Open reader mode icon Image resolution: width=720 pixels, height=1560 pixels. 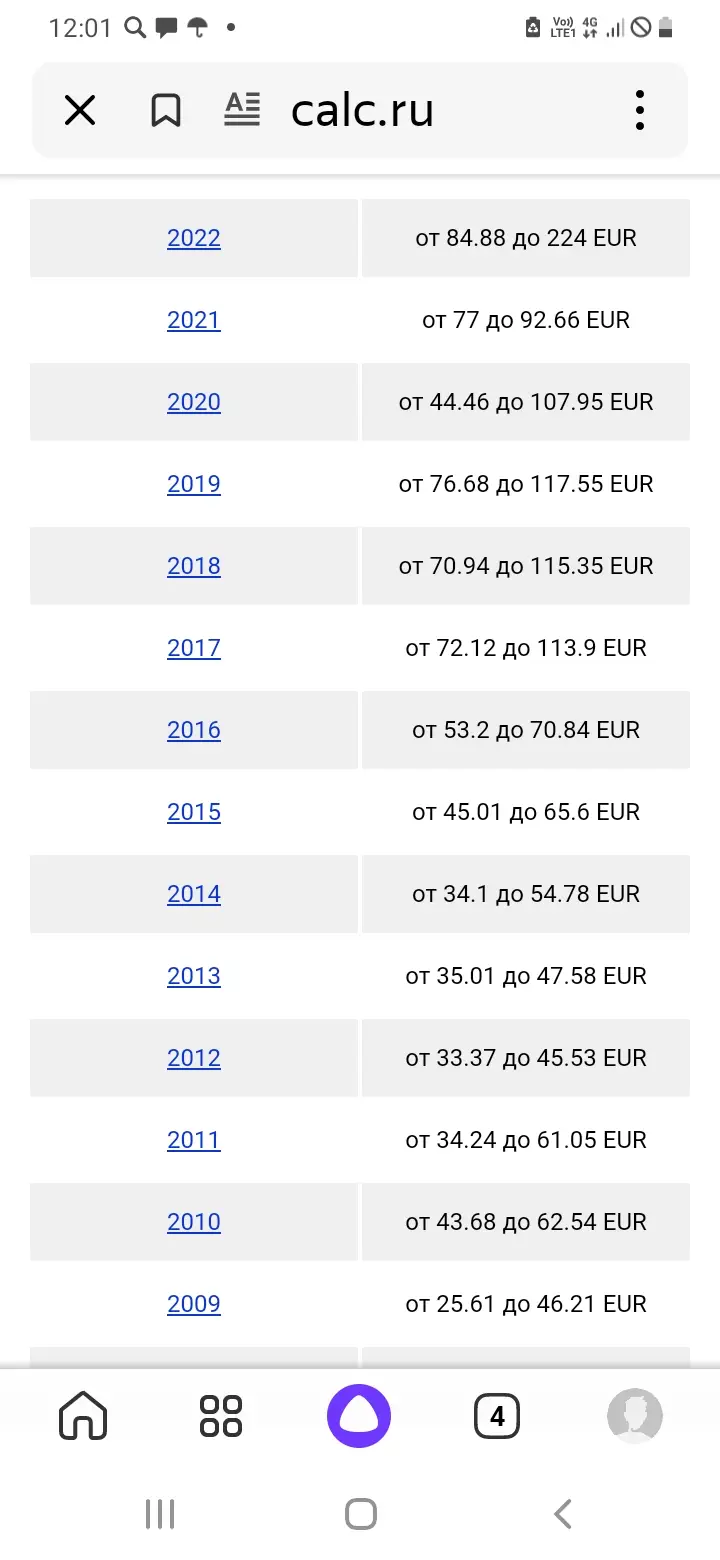[242, 110]
